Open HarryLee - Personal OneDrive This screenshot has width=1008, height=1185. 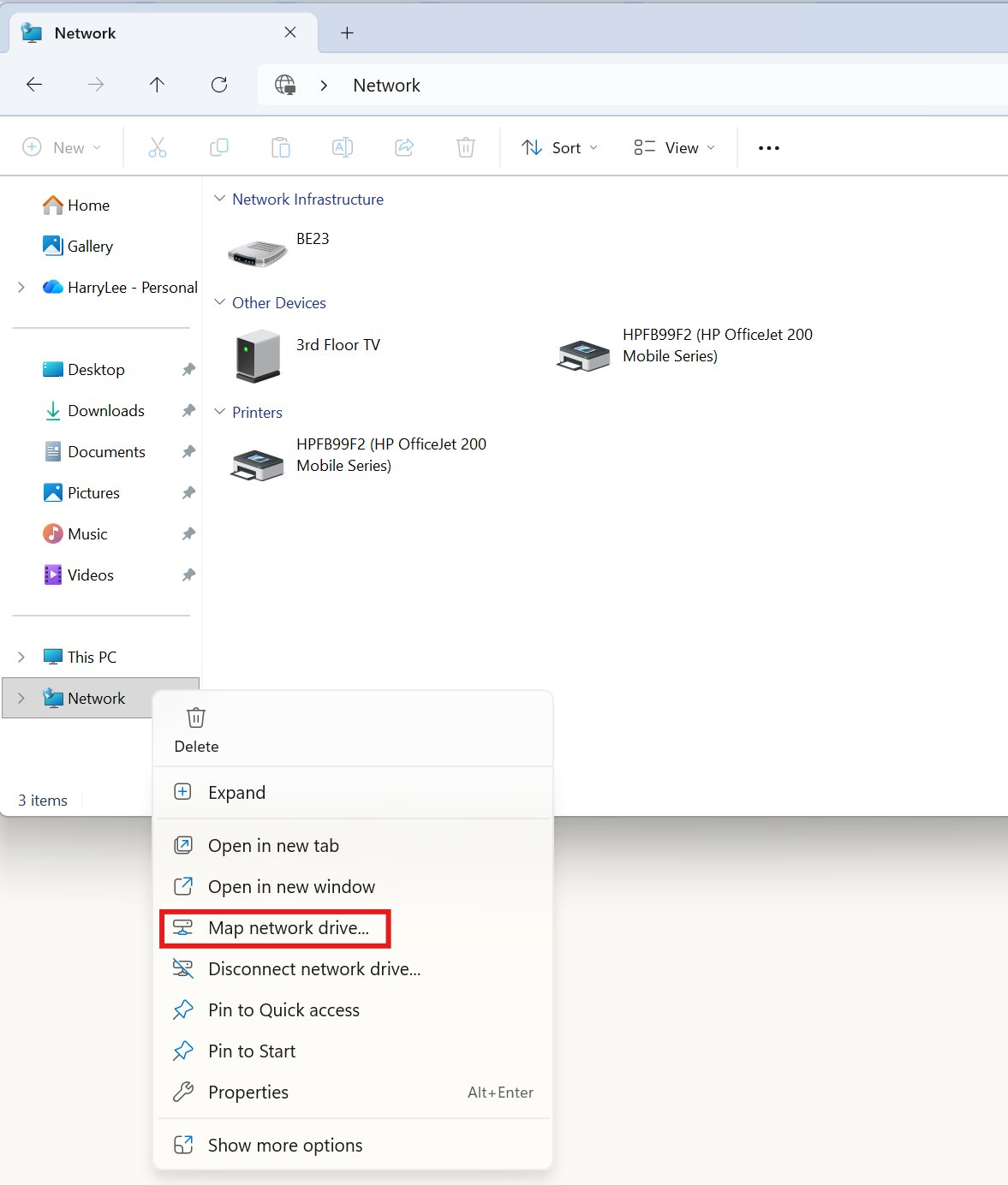[x=120, y=288]
